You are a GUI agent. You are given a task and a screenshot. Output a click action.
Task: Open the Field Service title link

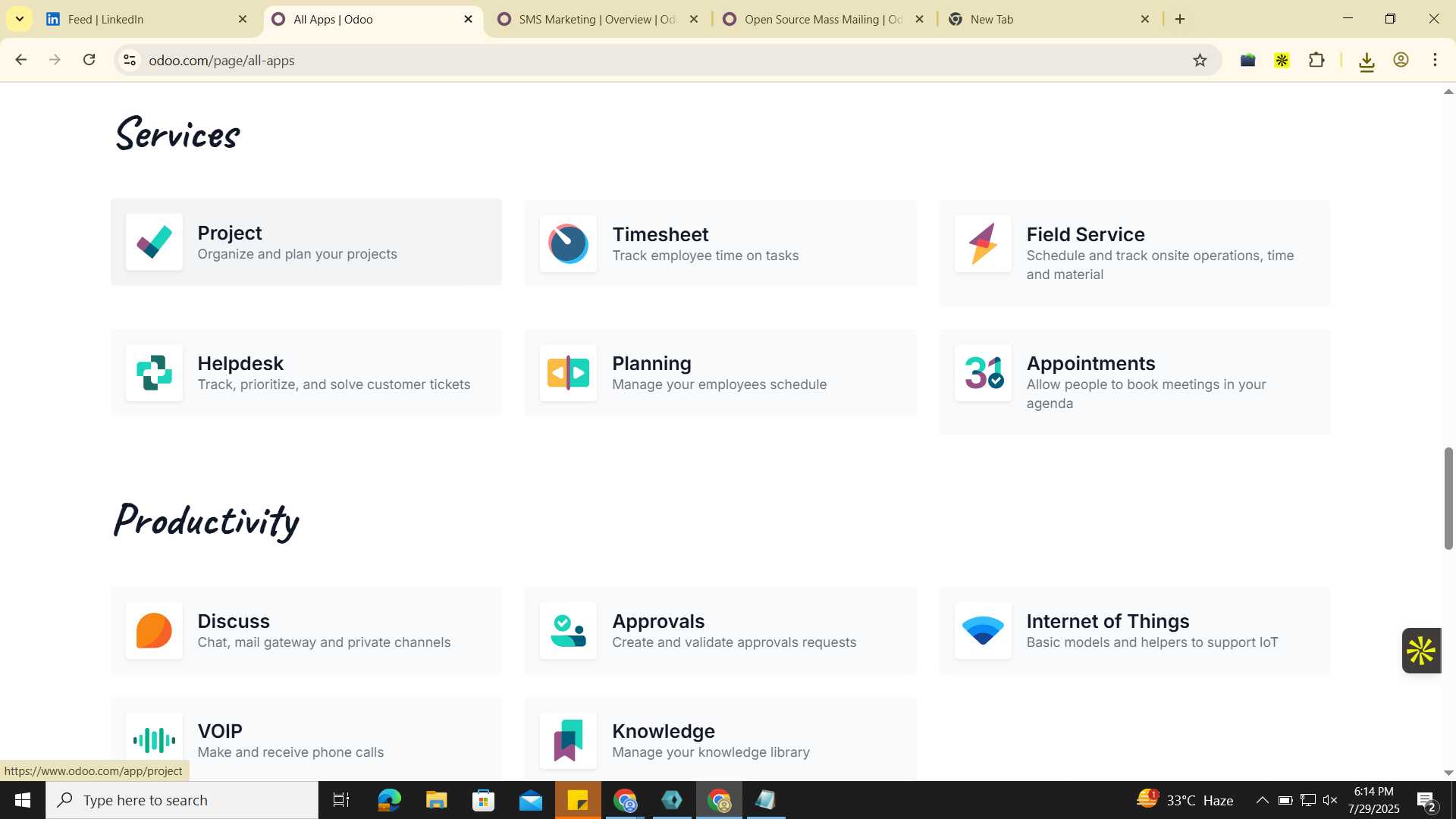pyautogui.click(x=1086, y=234)
